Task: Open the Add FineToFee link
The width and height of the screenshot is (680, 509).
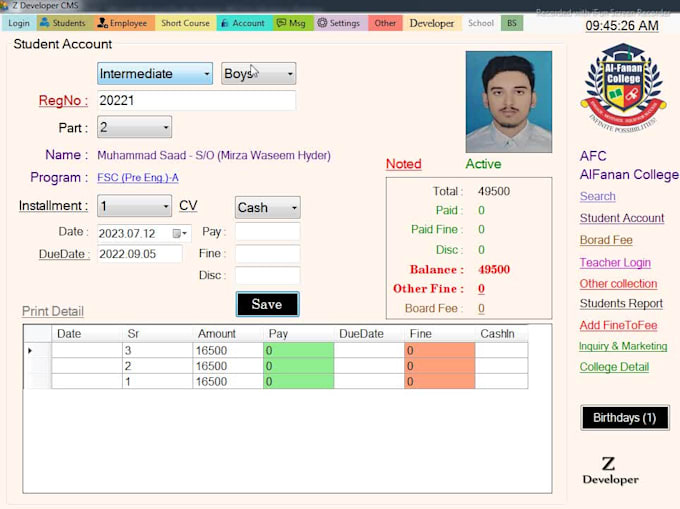Action: [618, 325]
